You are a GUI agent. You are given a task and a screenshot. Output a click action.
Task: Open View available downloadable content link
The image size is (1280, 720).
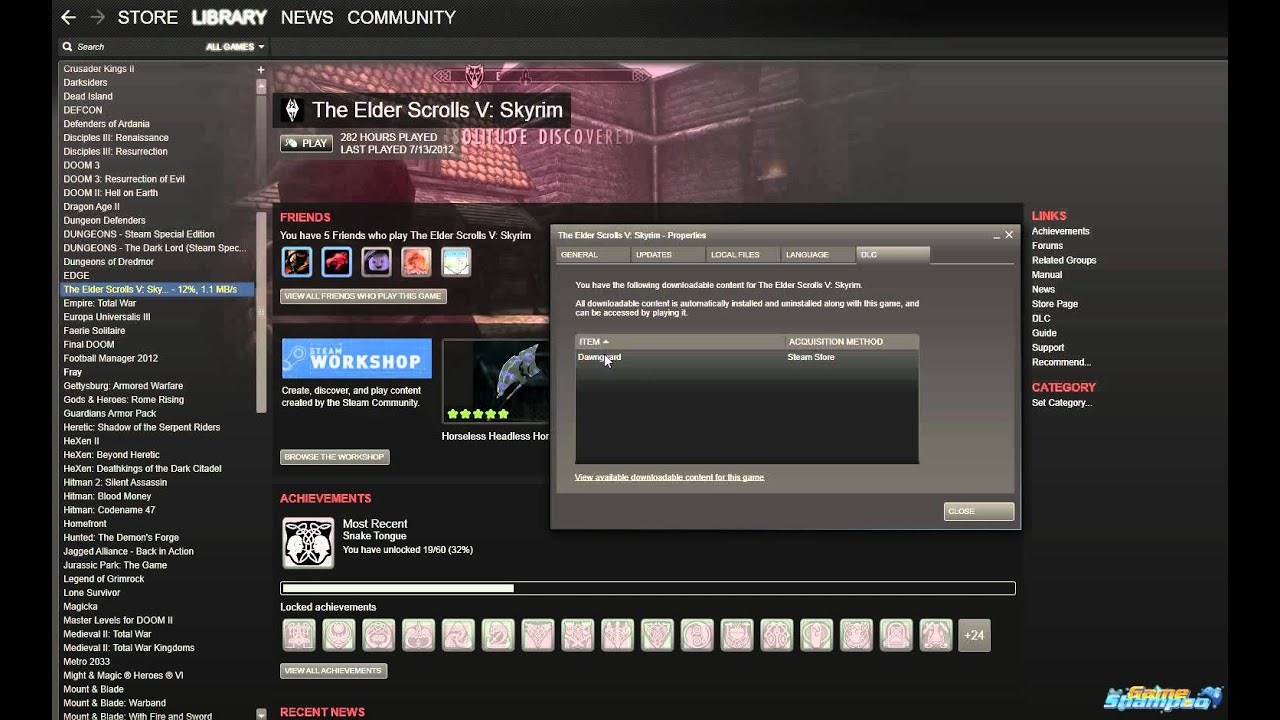tap(669, 477)
